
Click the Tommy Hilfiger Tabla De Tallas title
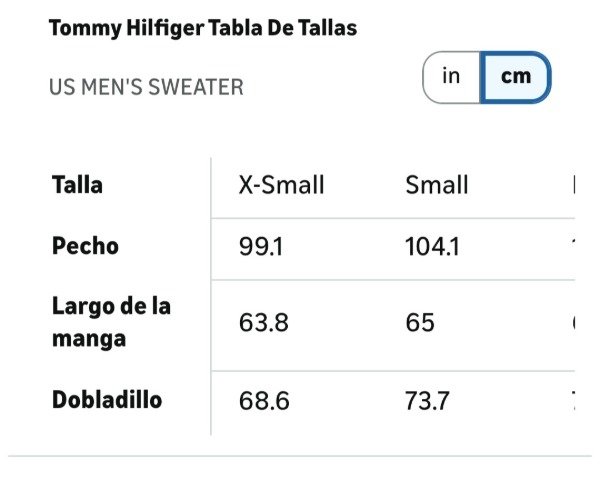click(203, 28)
